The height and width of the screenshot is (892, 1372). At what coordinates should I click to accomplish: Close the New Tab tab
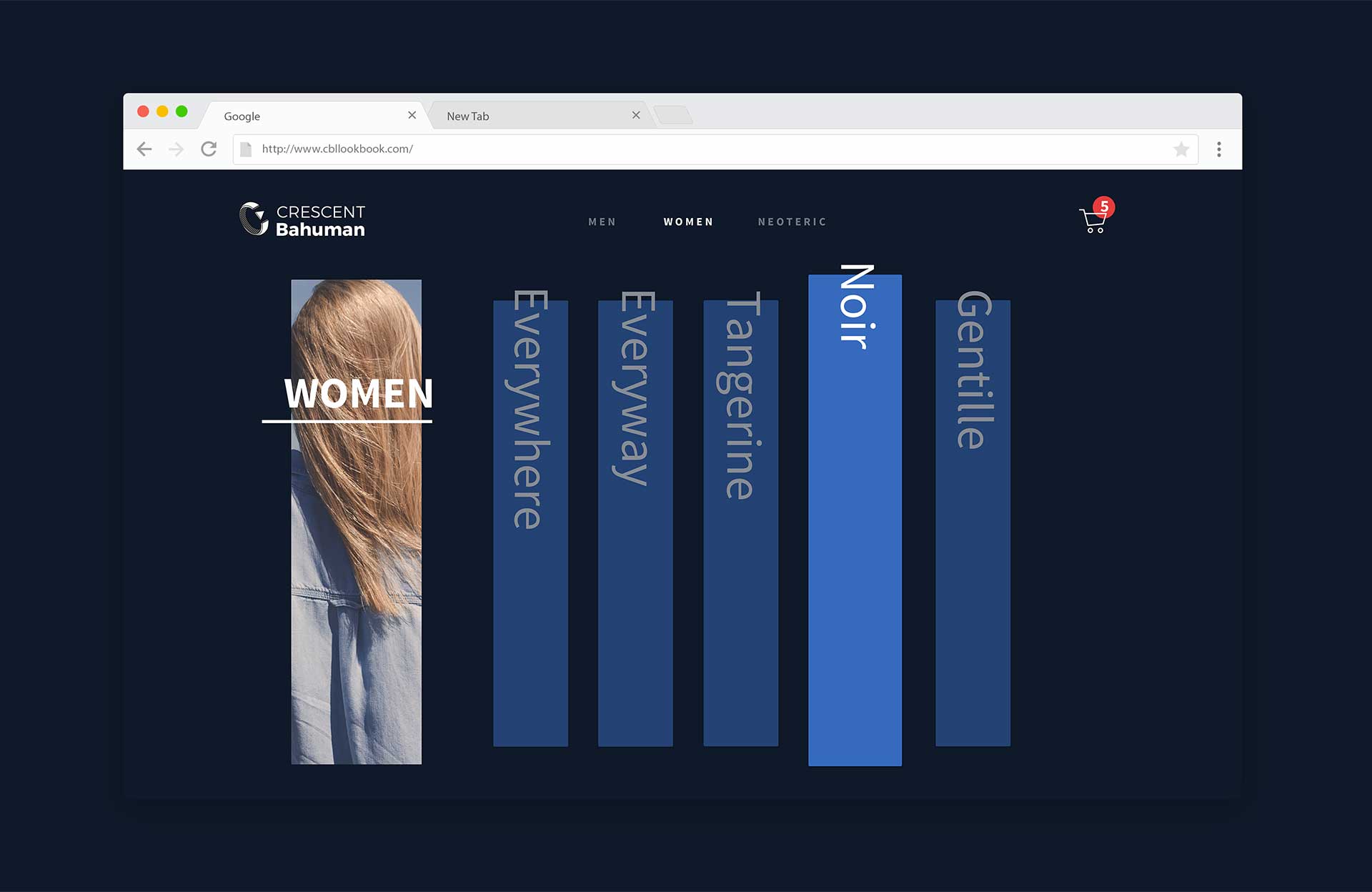point(635,115)
